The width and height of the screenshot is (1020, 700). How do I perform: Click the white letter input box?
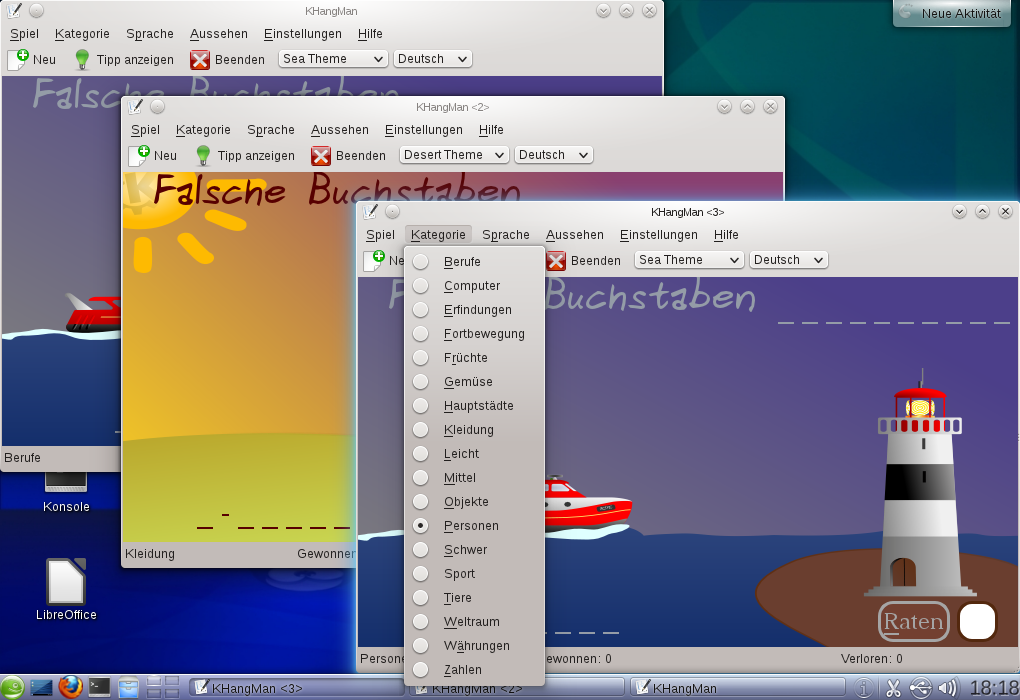977,621
